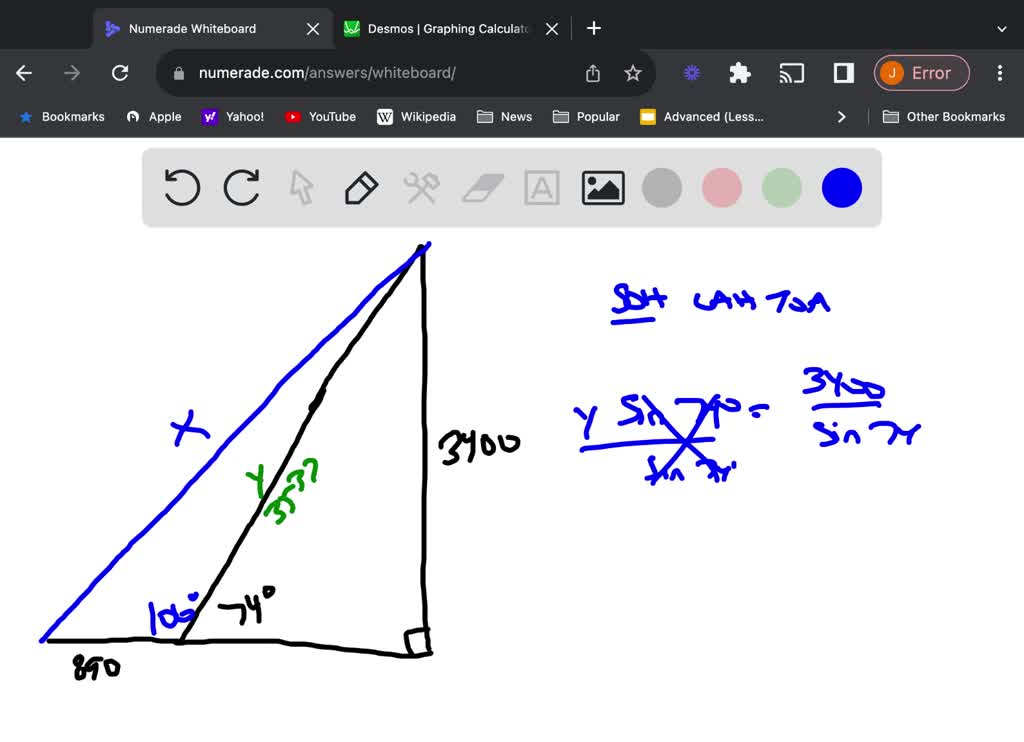Screen dimensions: 1024x742
Task: Open the Chrome three-dot menu
Action: (999, 73)
